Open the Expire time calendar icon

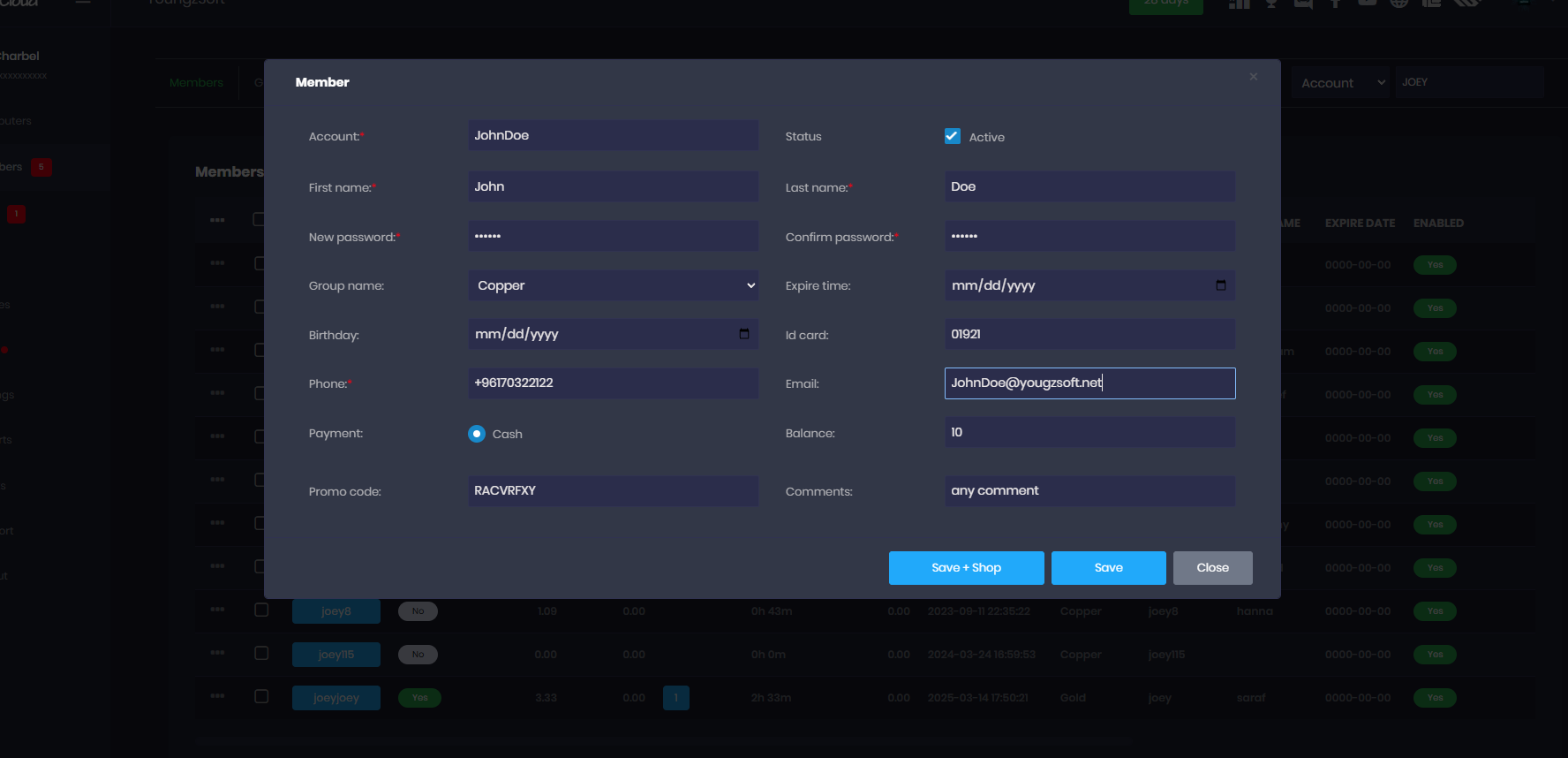pyautogui.click(x=1220, y=285)
